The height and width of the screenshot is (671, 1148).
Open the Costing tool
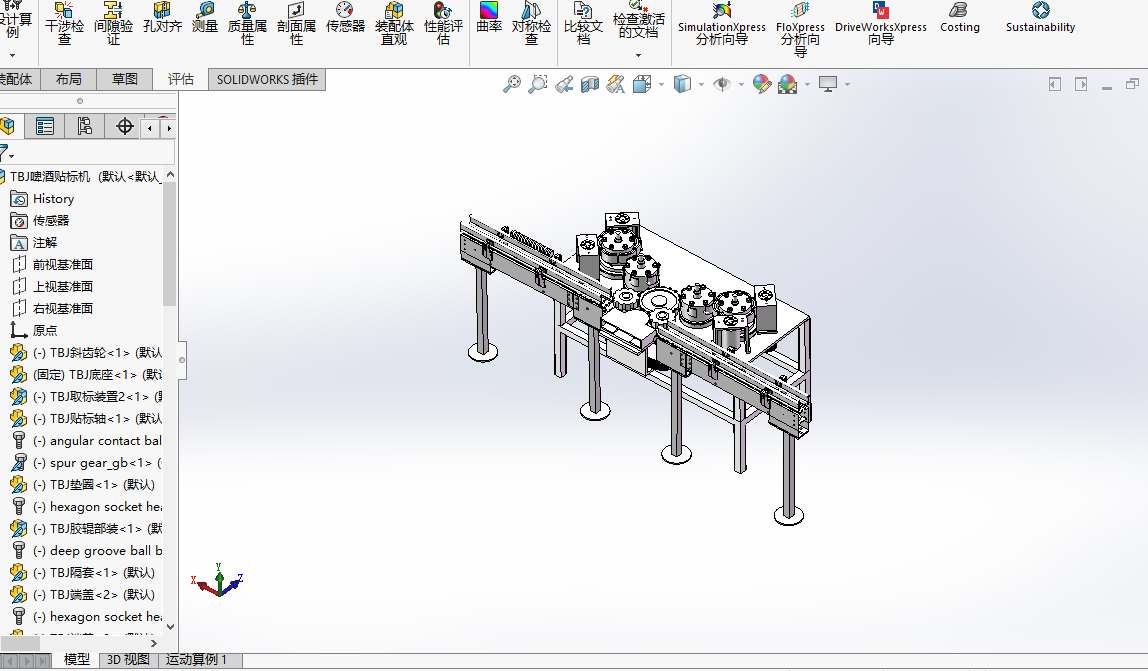pos(959,18)
